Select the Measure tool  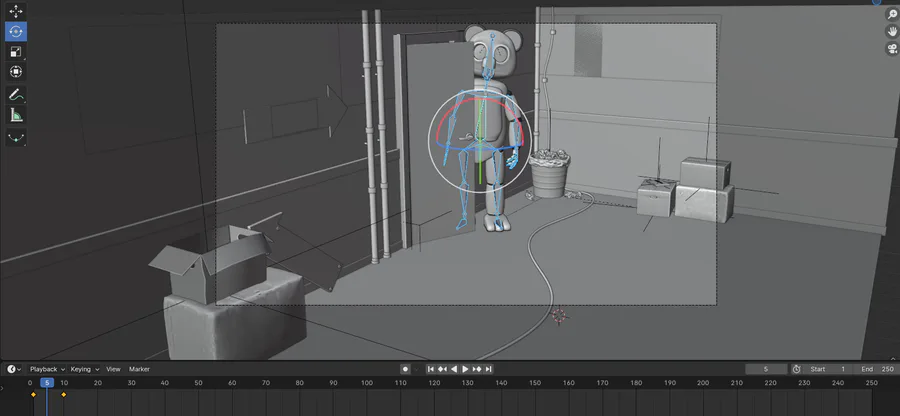pyautogui.click(x=15, y=115)
